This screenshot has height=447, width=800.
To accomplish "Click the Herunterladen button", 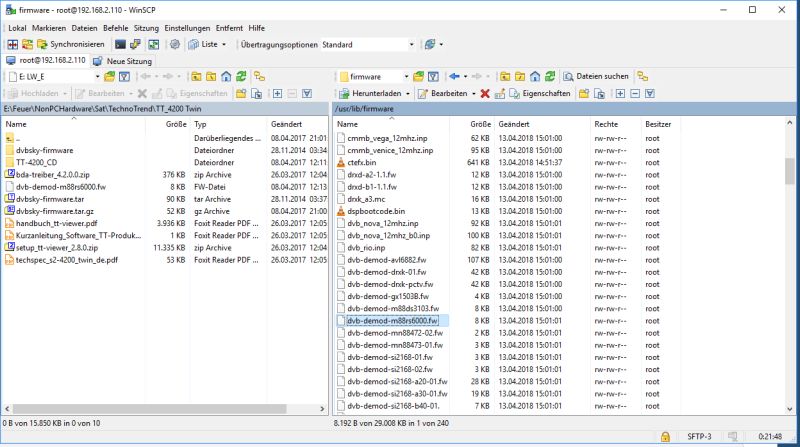I will (370, 93).
